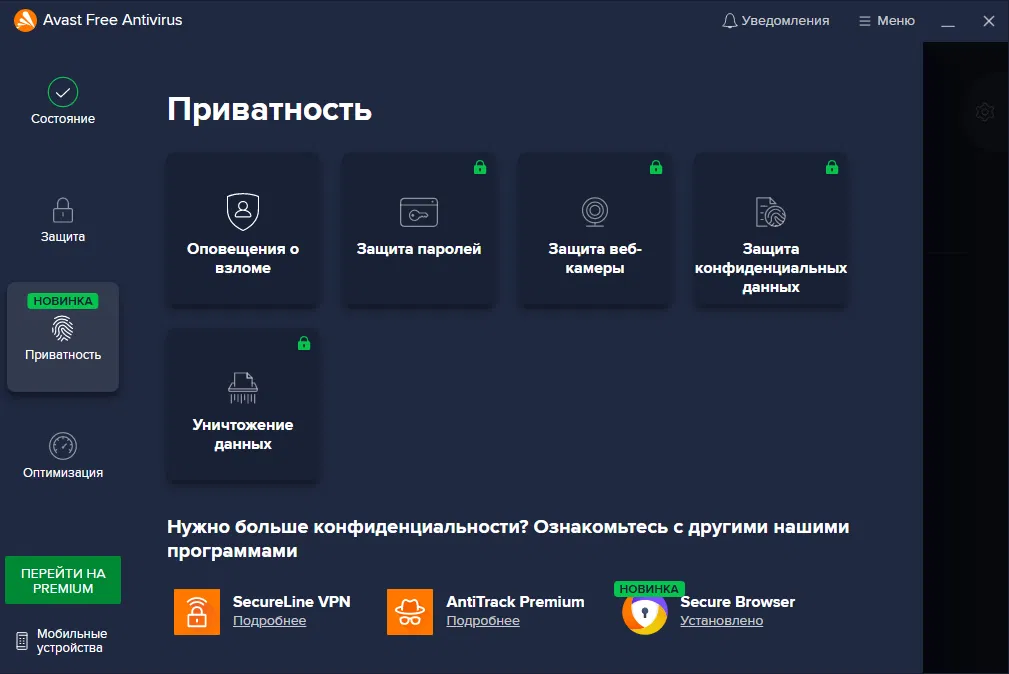
Task: Click the Нужно больше конфиденциальности heading
Action: (508, 539)
